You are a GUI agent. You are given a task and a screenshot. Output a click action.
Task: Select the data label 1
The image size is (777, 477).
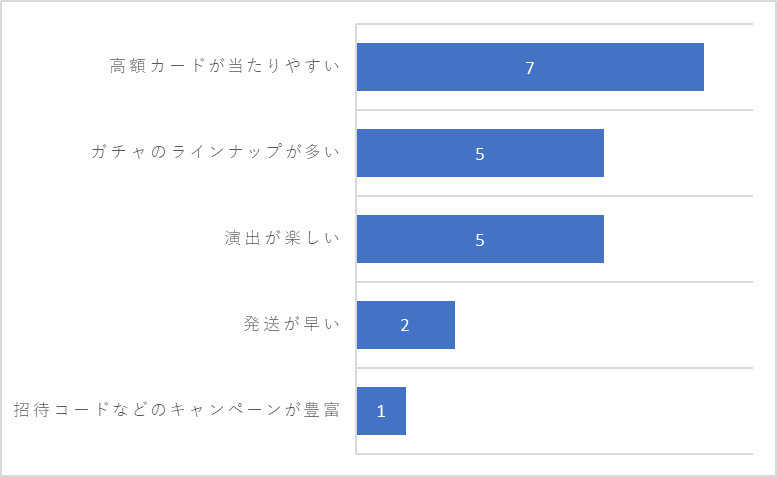pos(381,411)
